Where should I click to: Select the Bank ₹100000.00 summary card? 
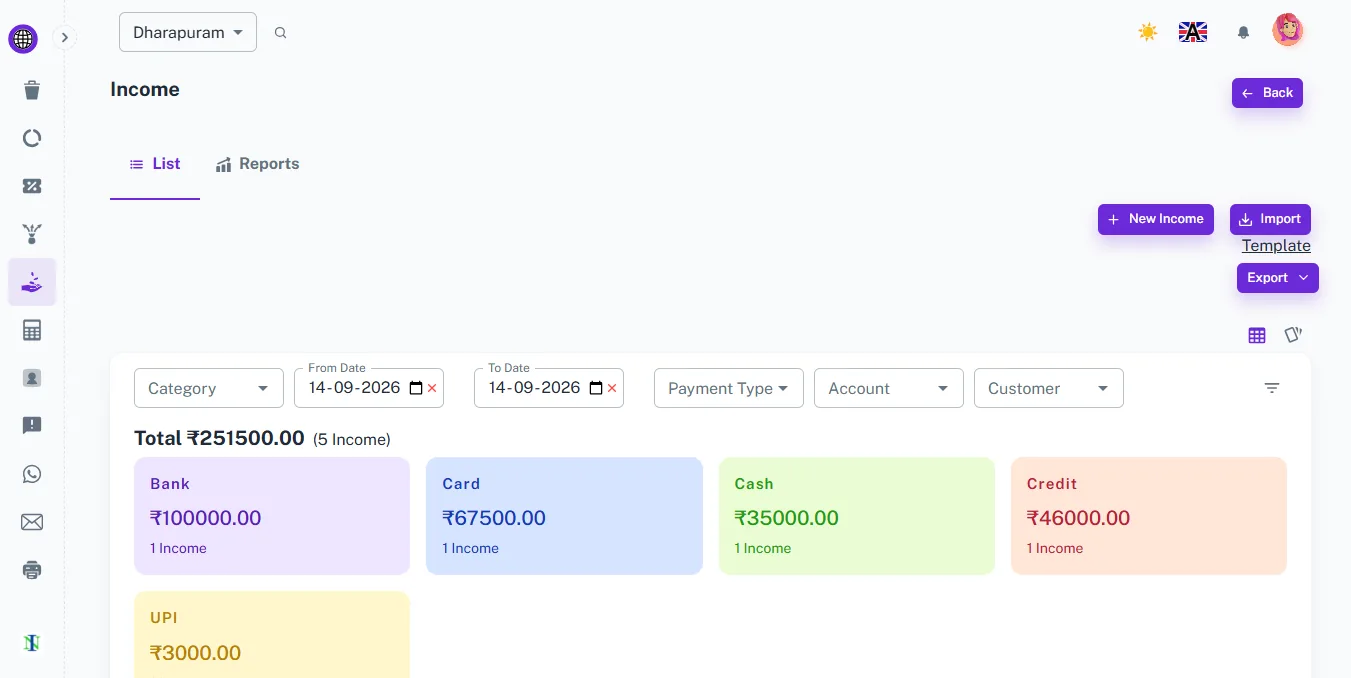click(272, 516)
